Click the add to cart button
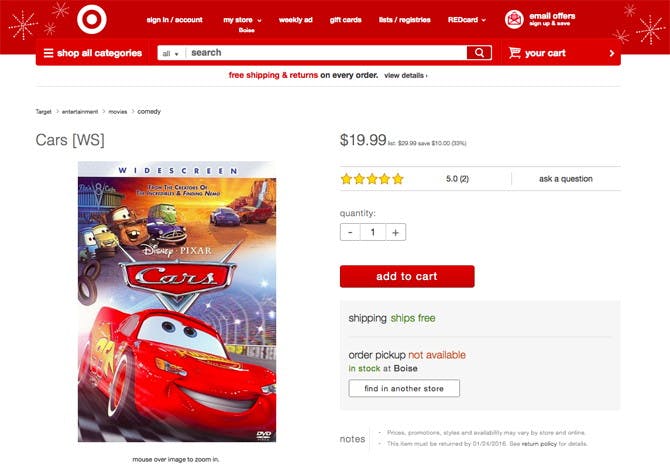Viewport: 670px width, 468px height. [407, 276]
